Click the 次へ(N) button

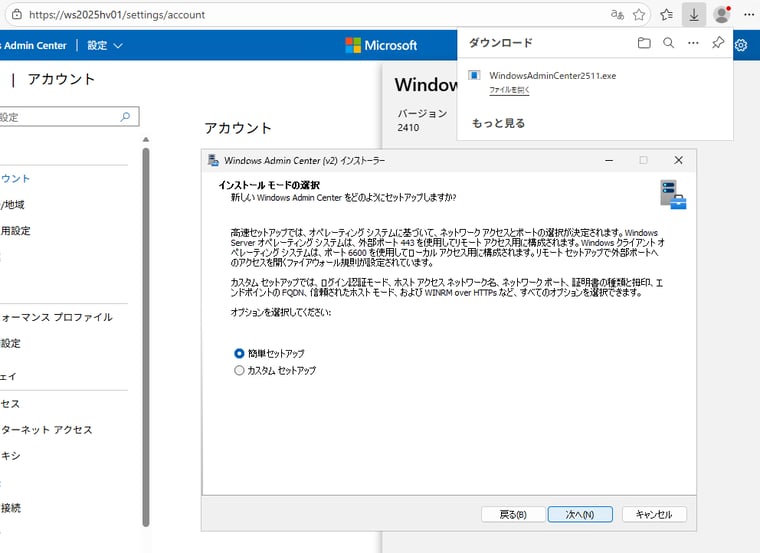tap(580, 515)
